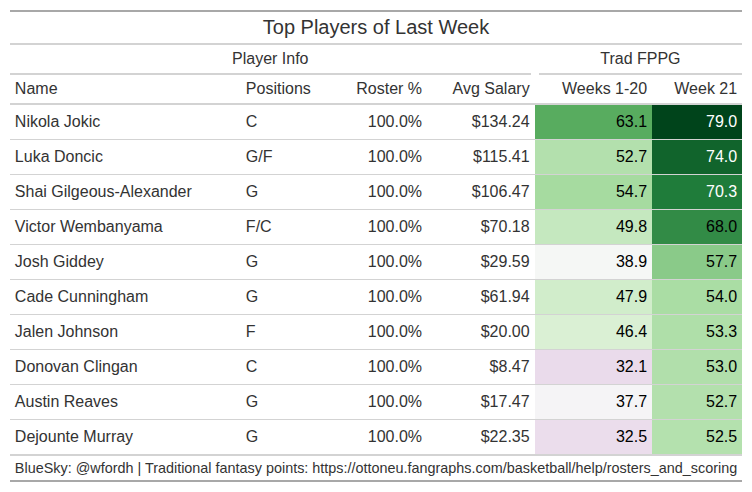Select the Positions column header
The height and width of the screenshot is (492, 752).
(x=278, y=89)
